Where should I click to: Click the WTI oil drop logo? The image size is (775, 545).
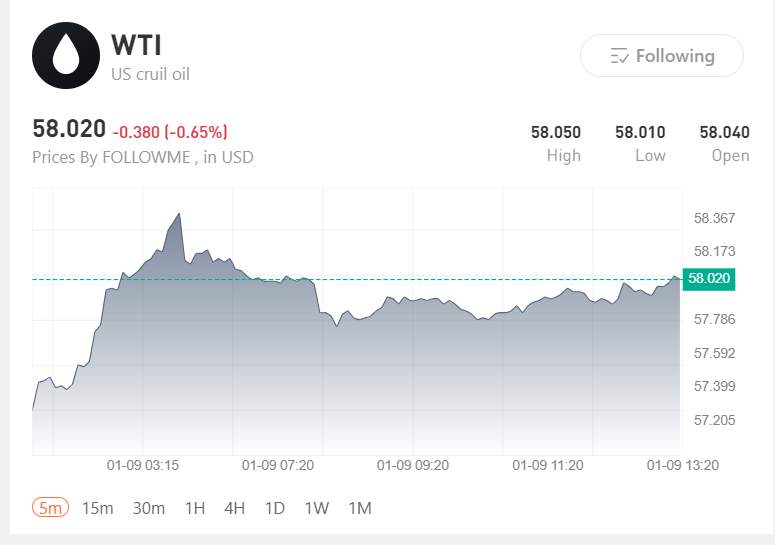(66, 56)
